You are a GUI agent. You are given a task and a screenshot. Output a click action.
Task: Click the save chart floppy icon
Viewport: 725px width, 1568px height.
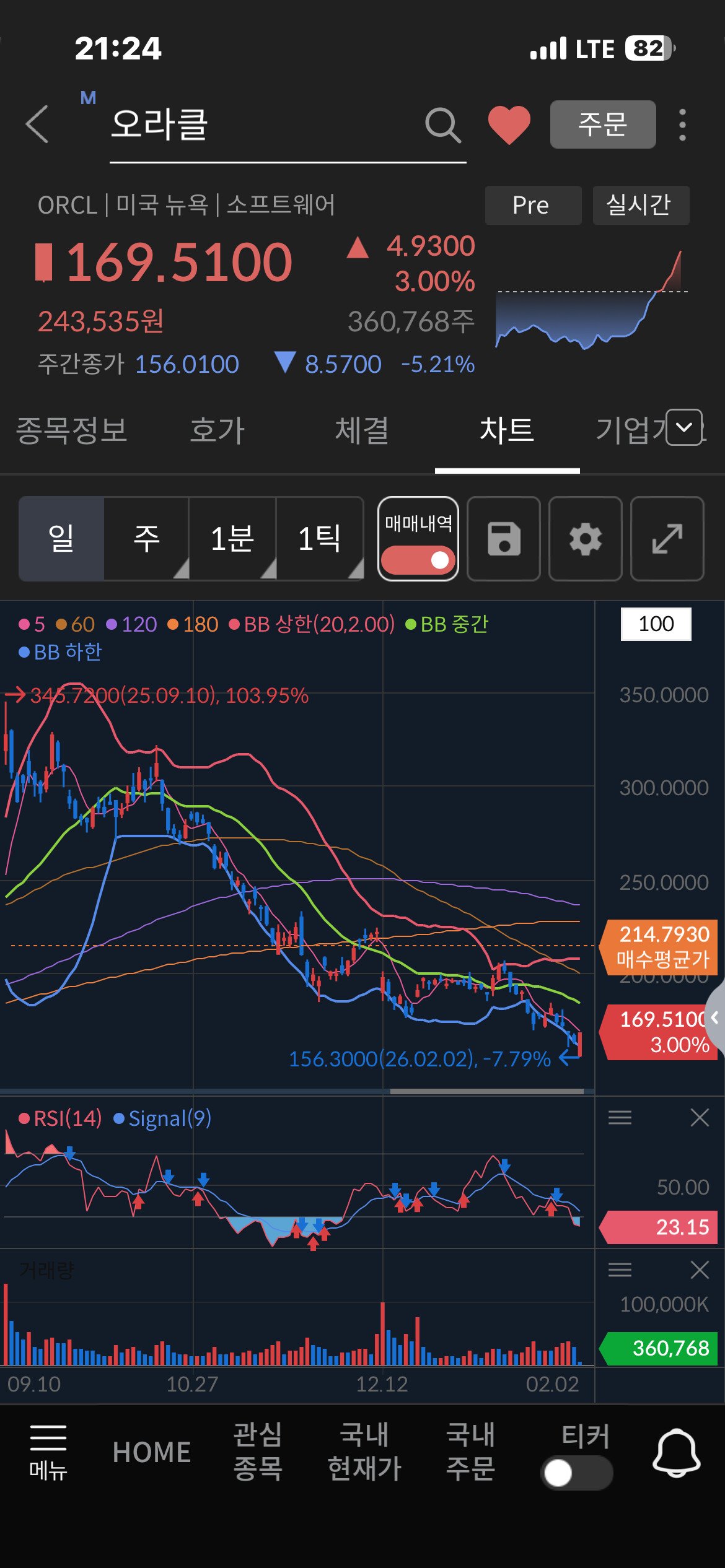504,538
